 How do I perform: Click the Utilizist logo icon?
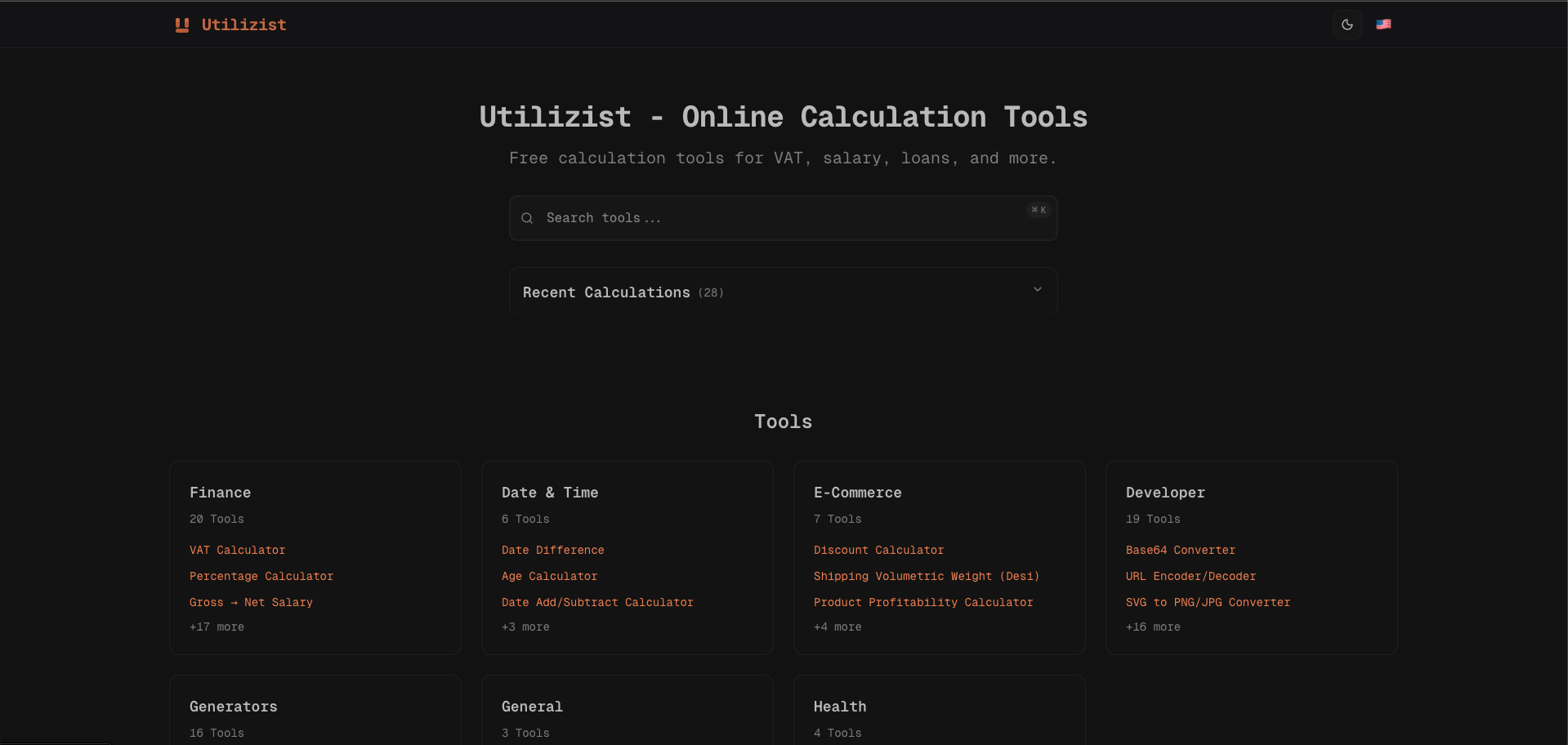[x=181, y=25]
